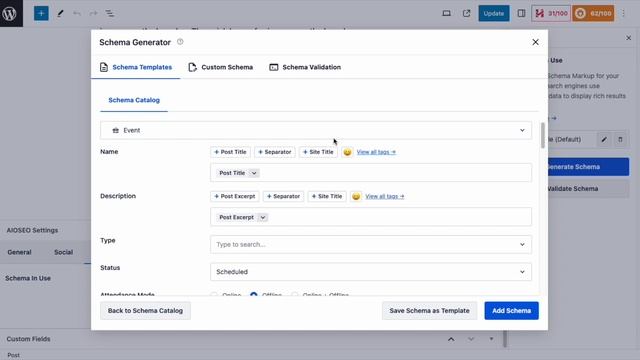Viewport: 640px width, 360px height.
Task: Collapse Custom Fields panel with up chevron
Action: [451, 339]
